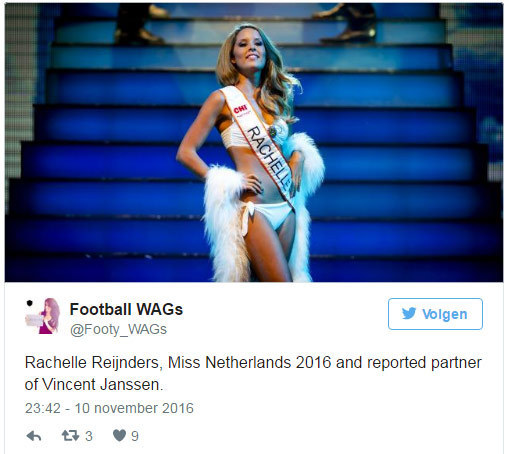
Task: Click the words Miss Netherlands 2016
Action: [250, 363]
